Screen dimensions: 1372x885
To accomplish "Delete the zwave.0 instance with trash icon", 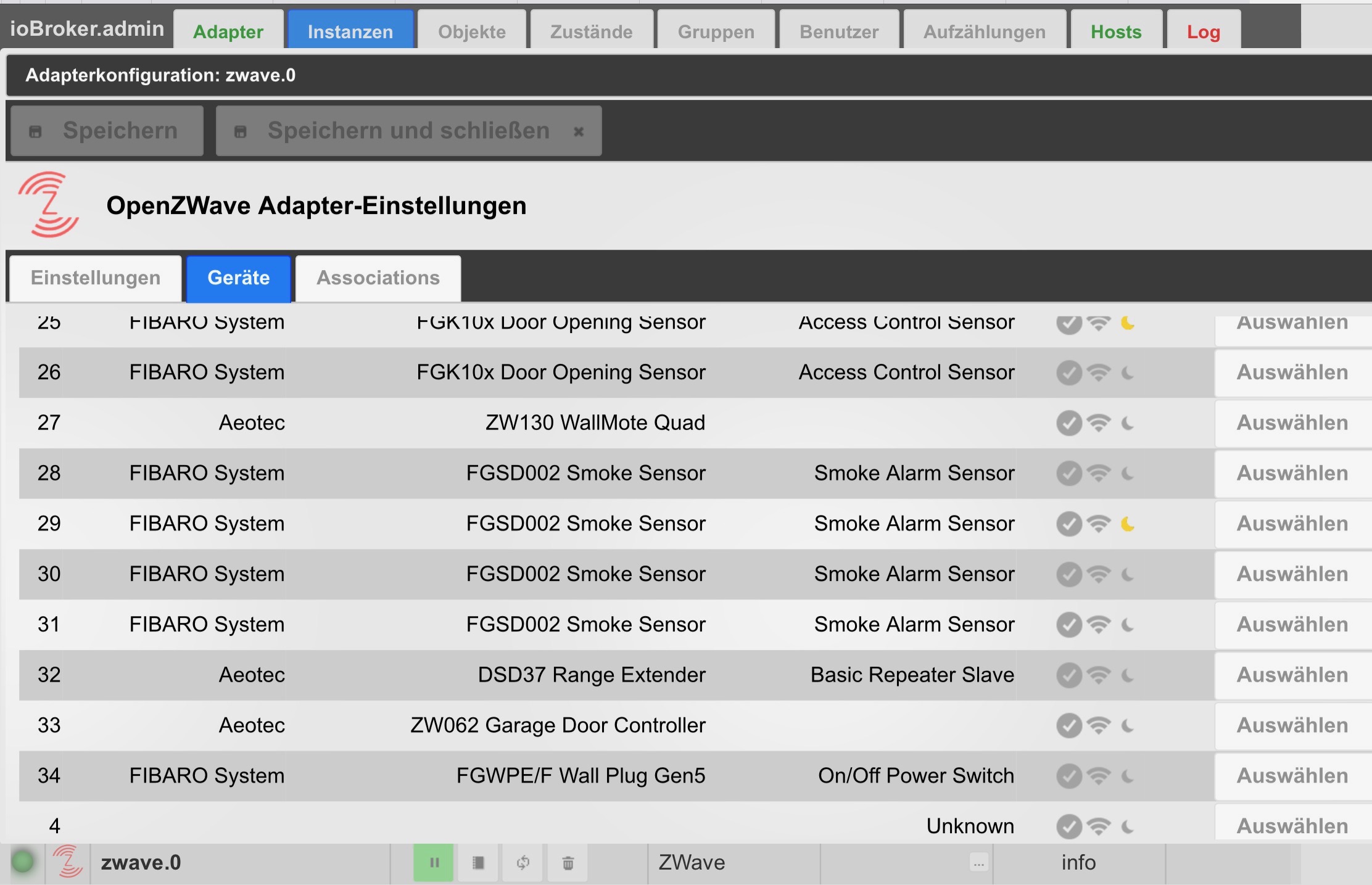I will (568, 862).
